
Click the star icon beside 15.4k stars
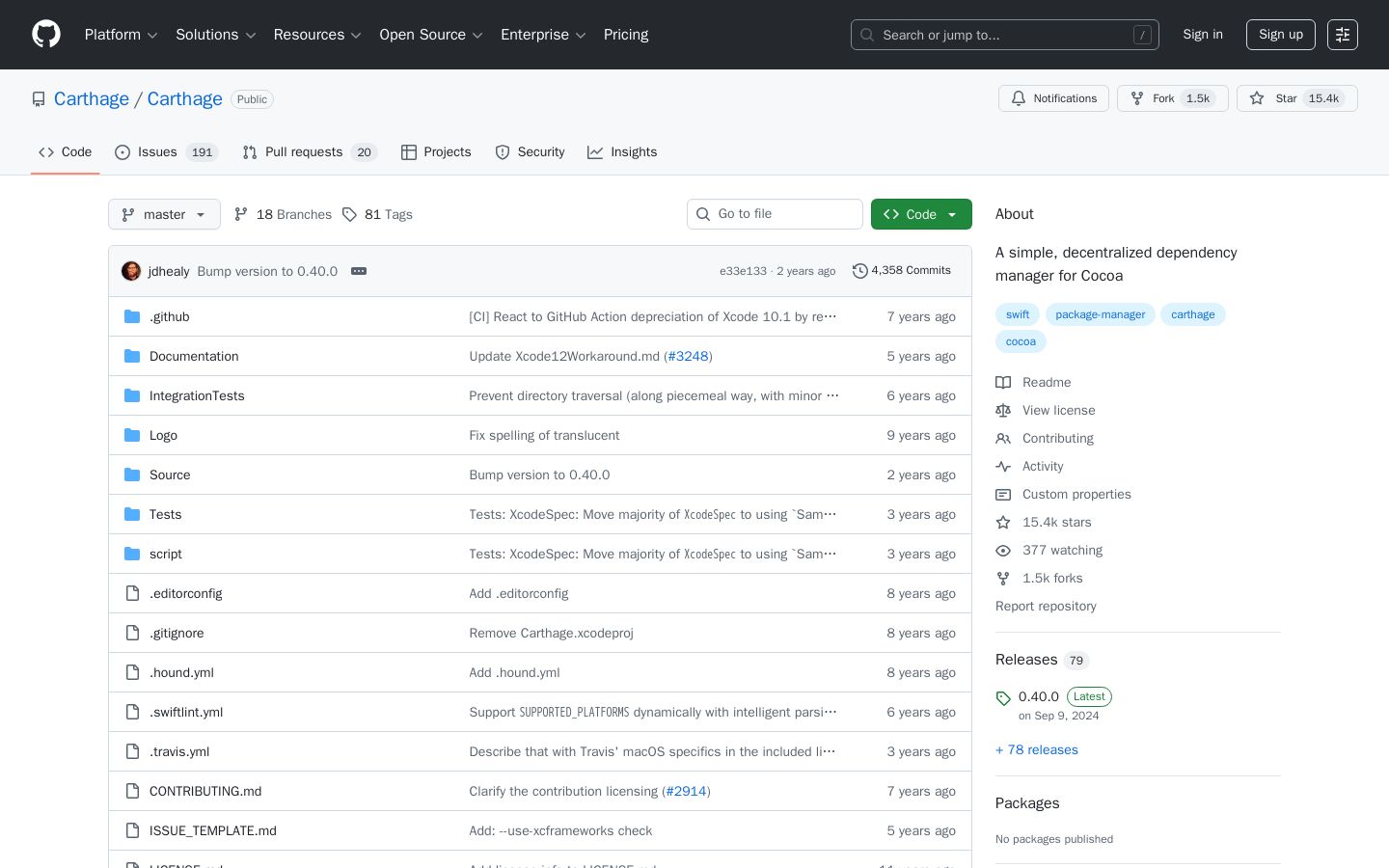1003,522
